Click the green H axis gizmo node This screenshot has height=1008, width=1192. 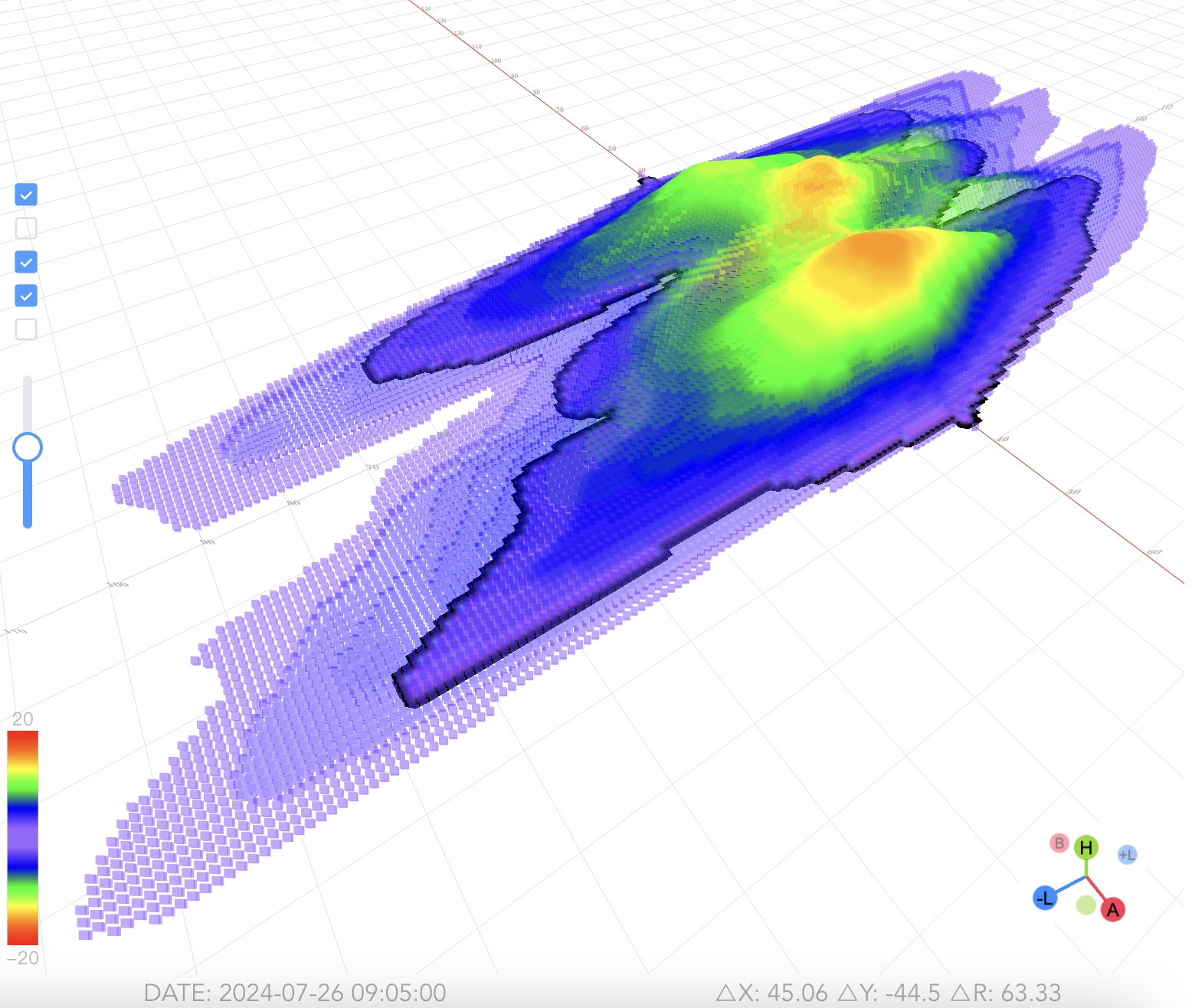(x=1086, y=848)
